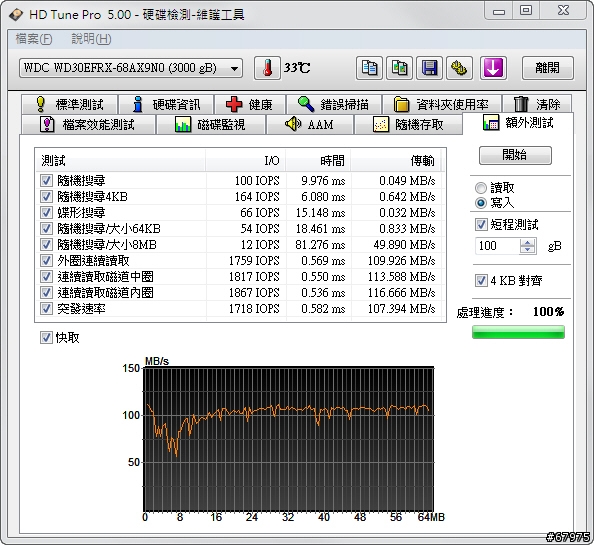Click the 81.276 ms time value
Viewport: 594px width, 545px height.
click(320, 245)
